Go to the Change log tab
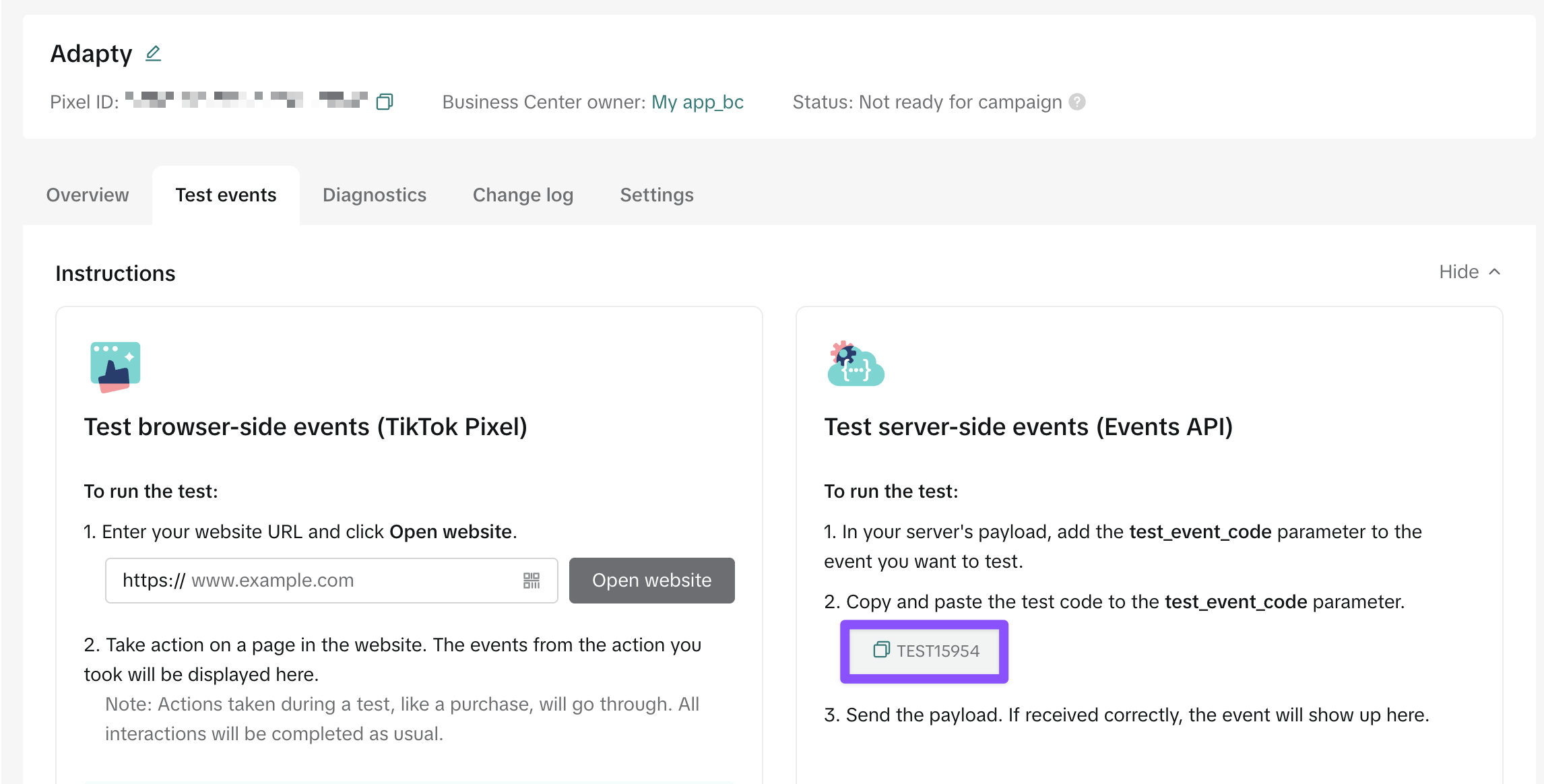The height and width of the screenshot is (784, 1544). pos(523,195)
